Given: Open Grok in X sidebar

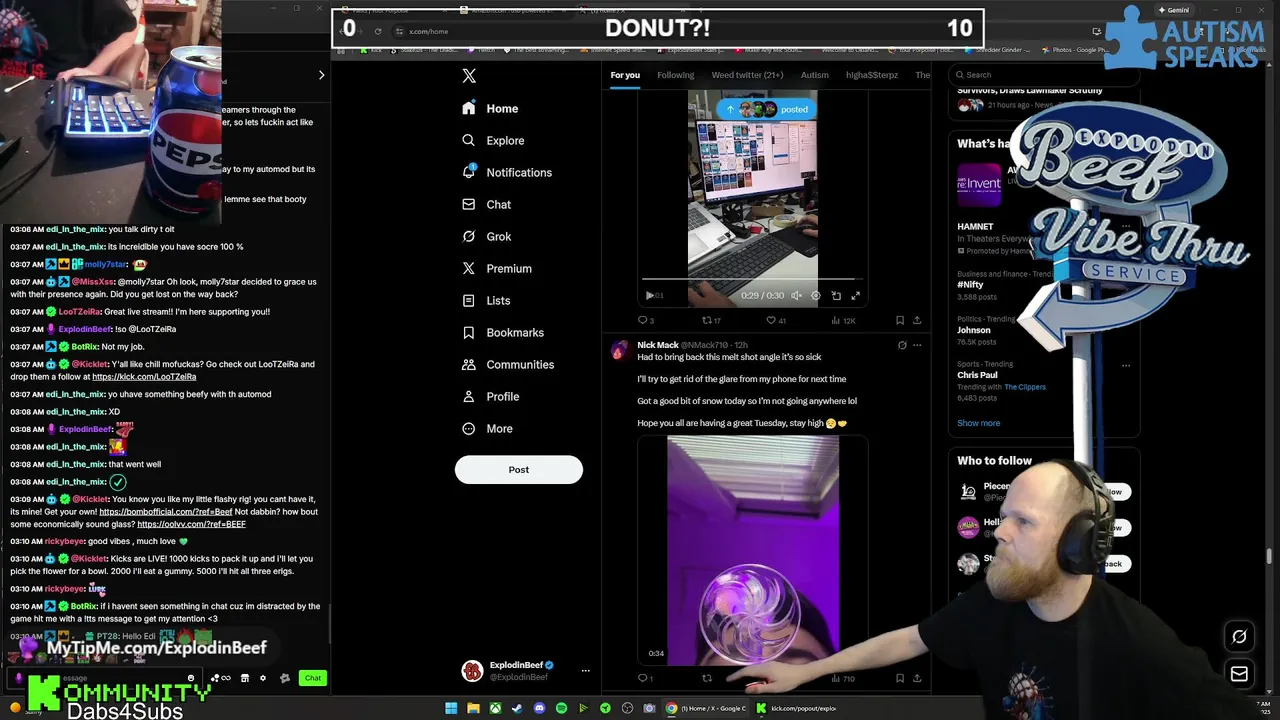Looking at the screenshot, I should pos(486,236).
